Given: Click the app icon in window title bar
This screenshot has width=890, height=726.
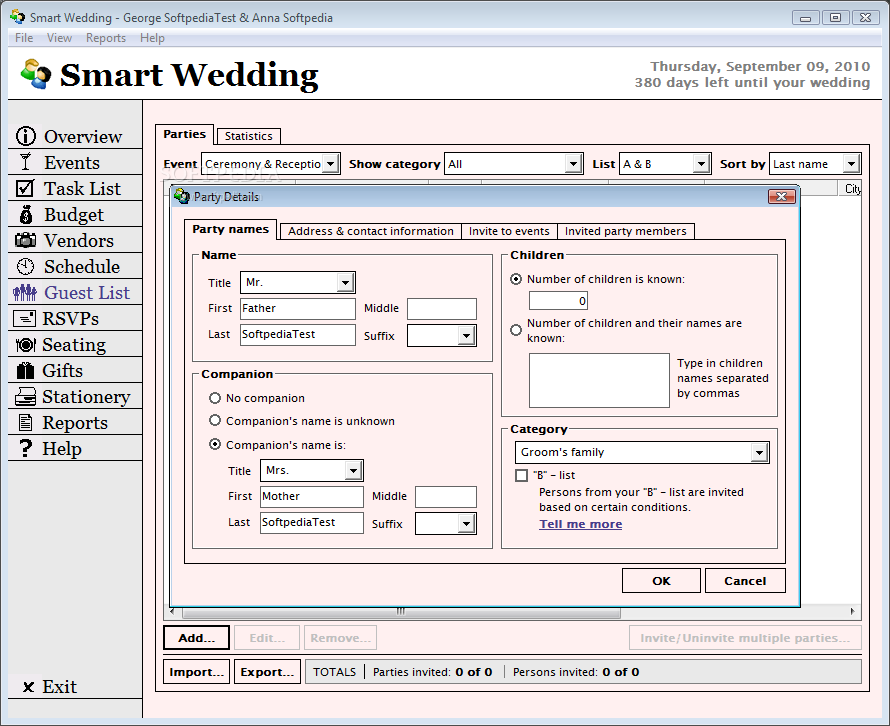Looking at the screenshot, I should (x=18, y=17).
